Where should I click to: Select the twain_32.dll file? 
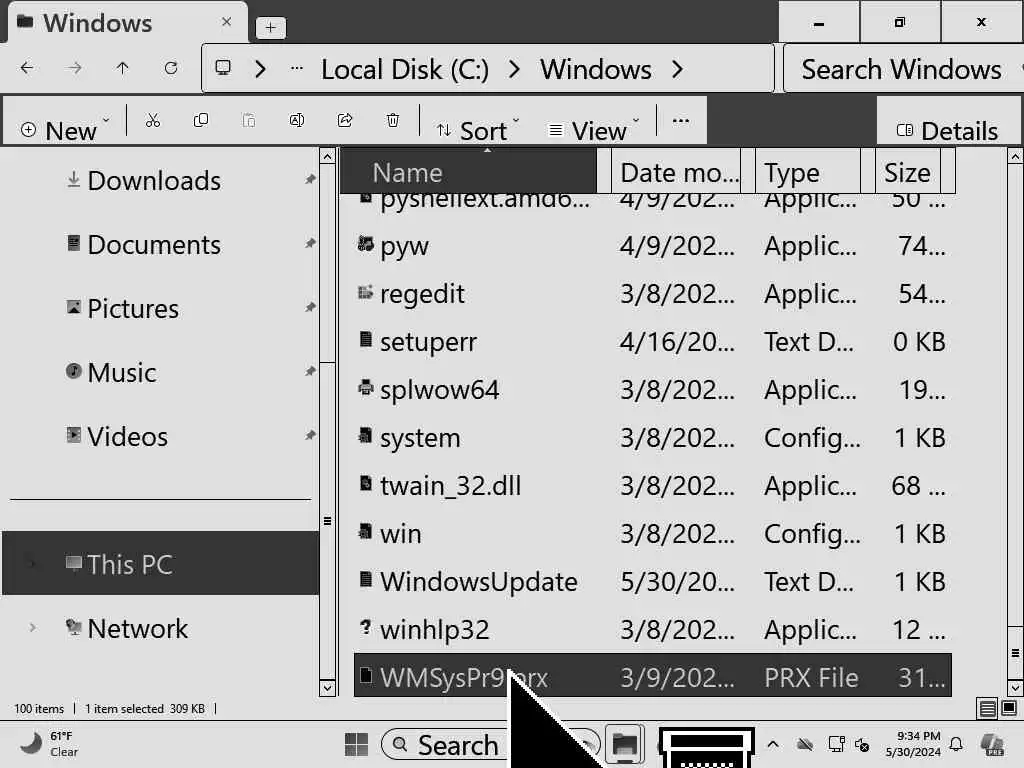tap(652, 486)
